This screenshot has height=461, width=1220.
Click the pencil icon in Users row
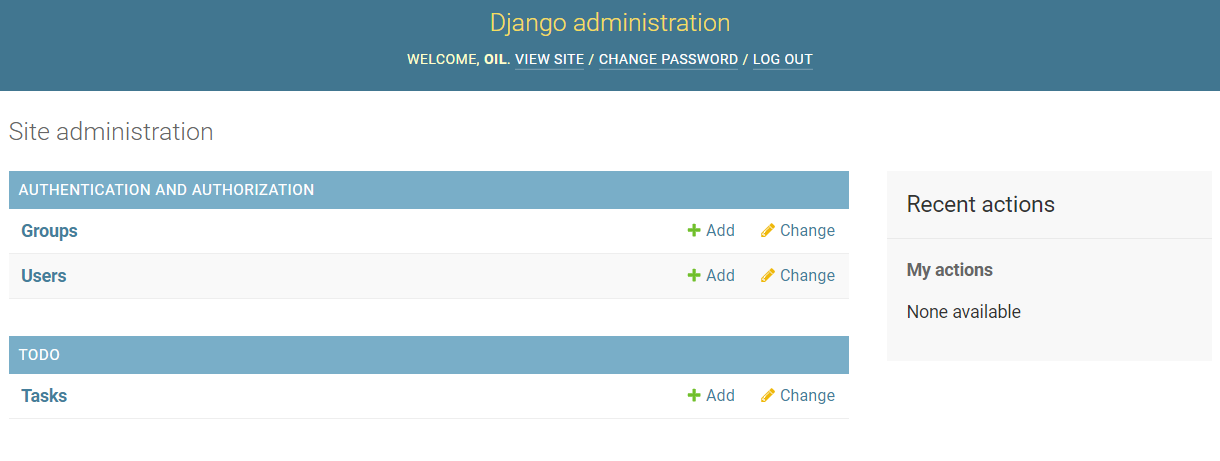[x=768, y=276]
